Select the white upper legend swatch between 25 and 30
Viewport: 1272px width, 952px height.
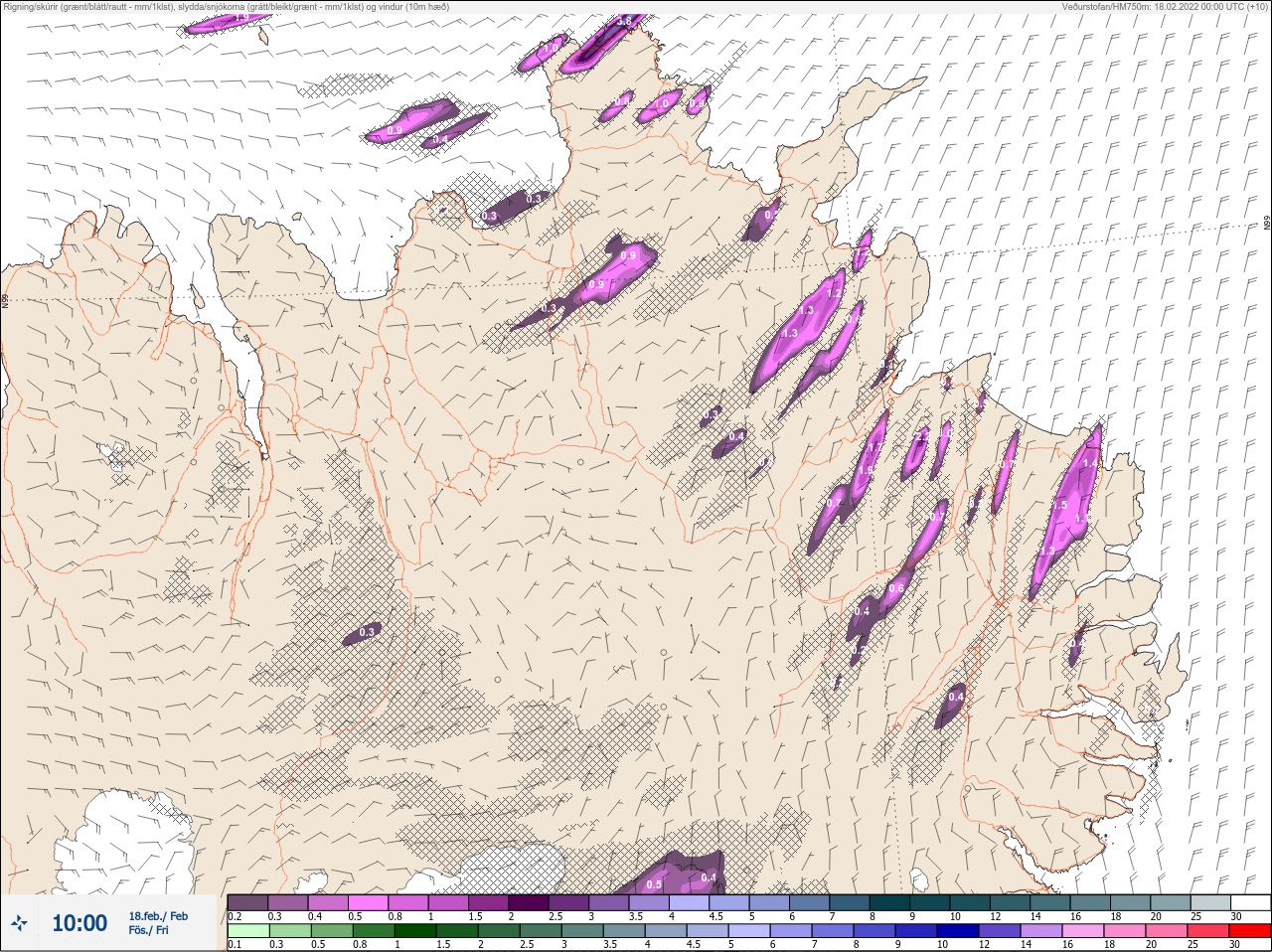(1210, 903)
